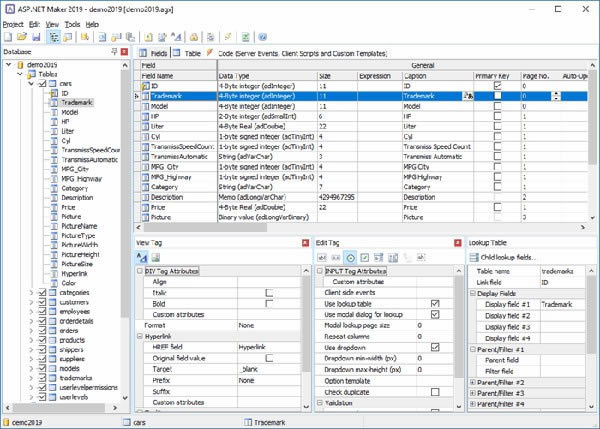Toggle the cars table checkbox in tree
Image resolution: width=600 pixels, height=429 pixels.
click(42, 83)
